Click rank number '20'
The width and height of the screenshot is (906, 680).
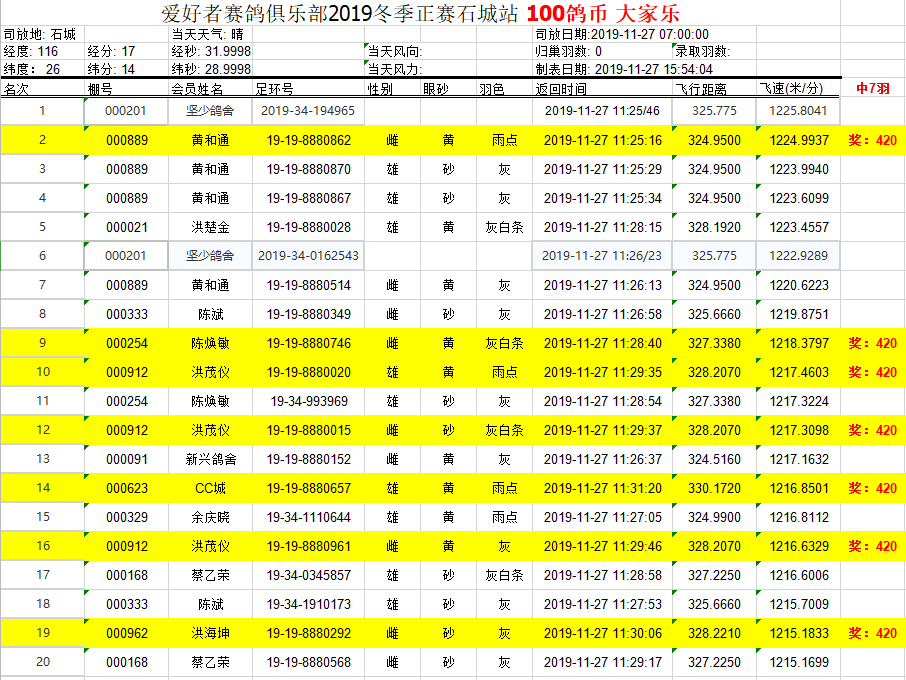[43, 662]
